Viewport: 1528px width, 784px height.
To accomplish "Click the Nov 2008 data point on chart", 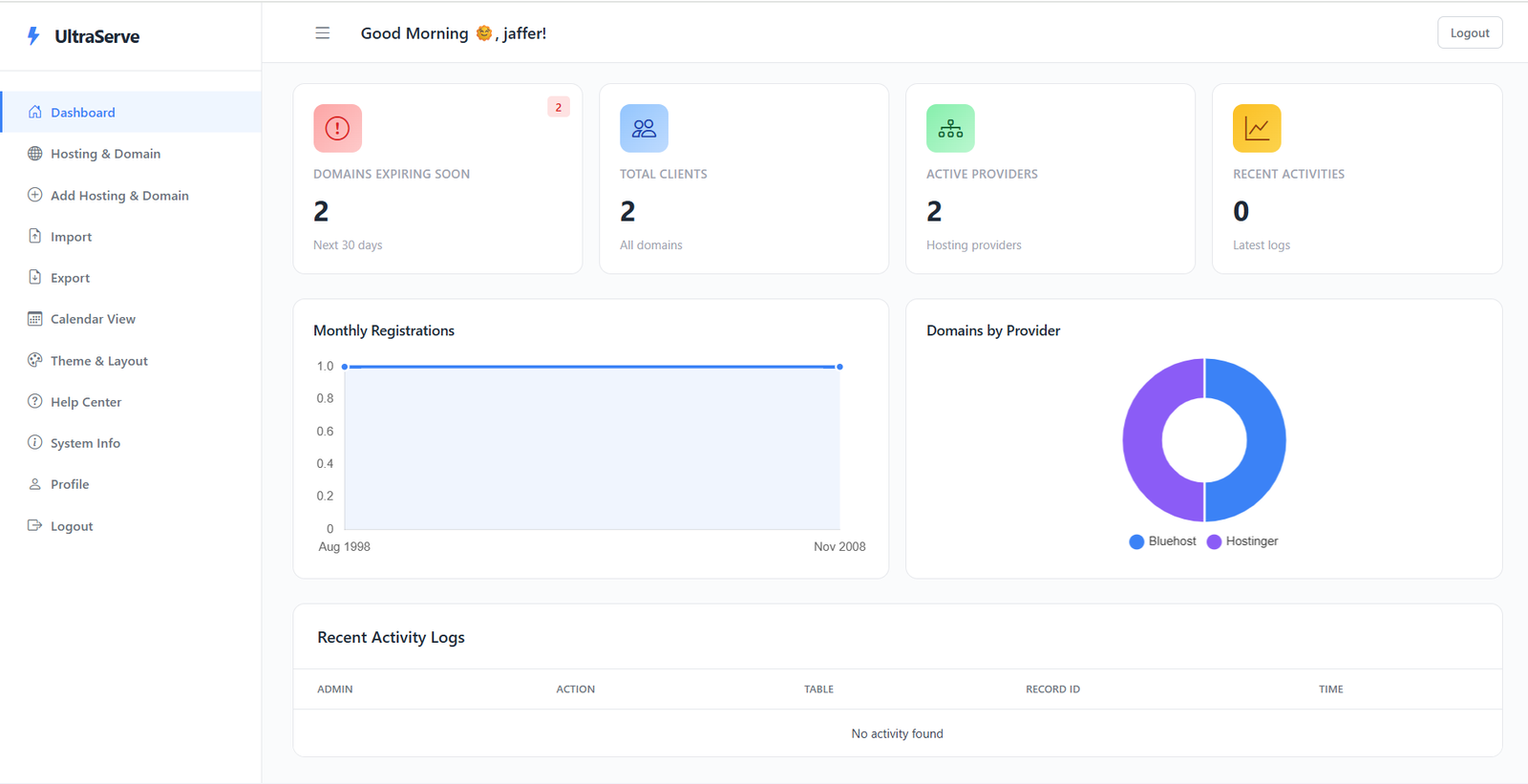I will click(x=839, y=367).
